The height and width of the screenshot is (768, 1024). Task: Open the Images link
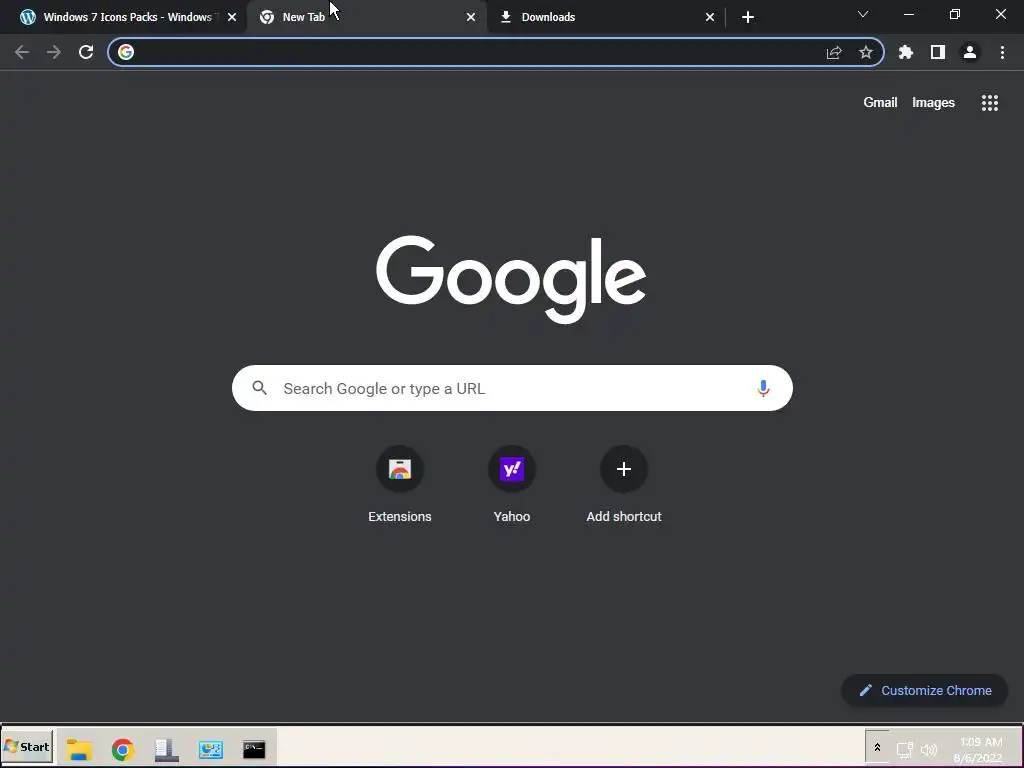[933, 103]
